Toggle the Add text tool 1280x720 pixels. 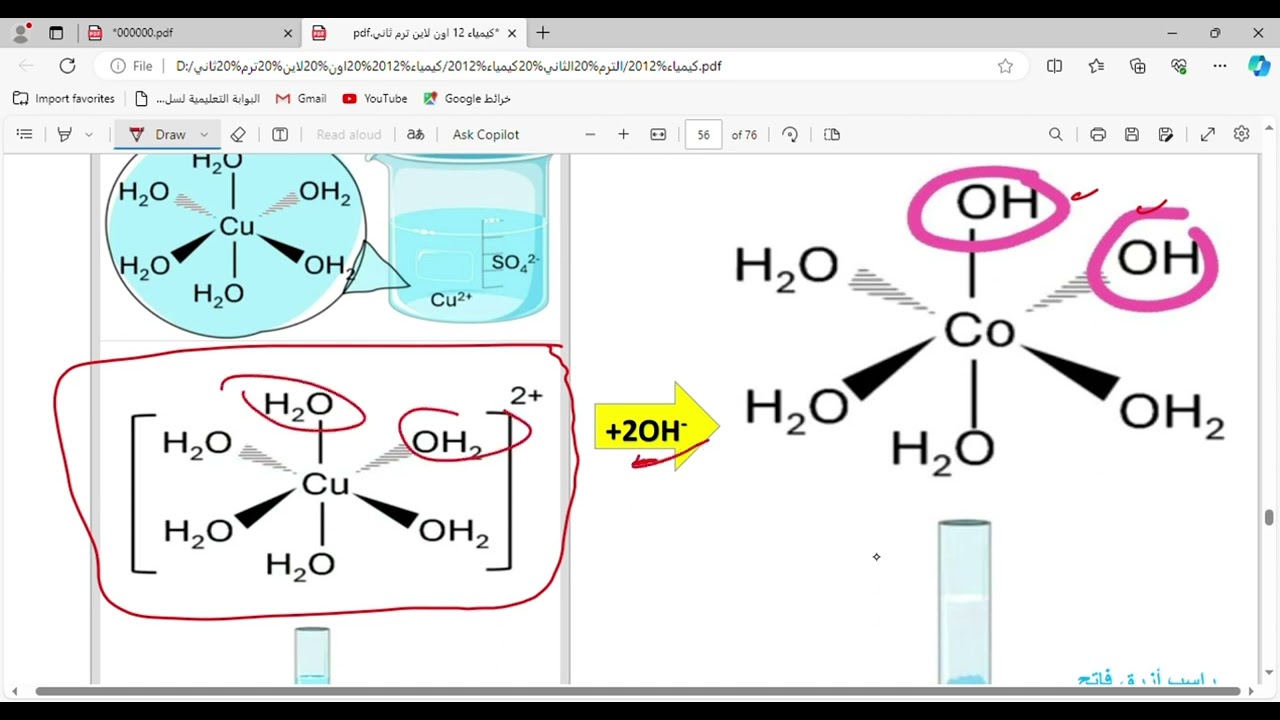280,134
